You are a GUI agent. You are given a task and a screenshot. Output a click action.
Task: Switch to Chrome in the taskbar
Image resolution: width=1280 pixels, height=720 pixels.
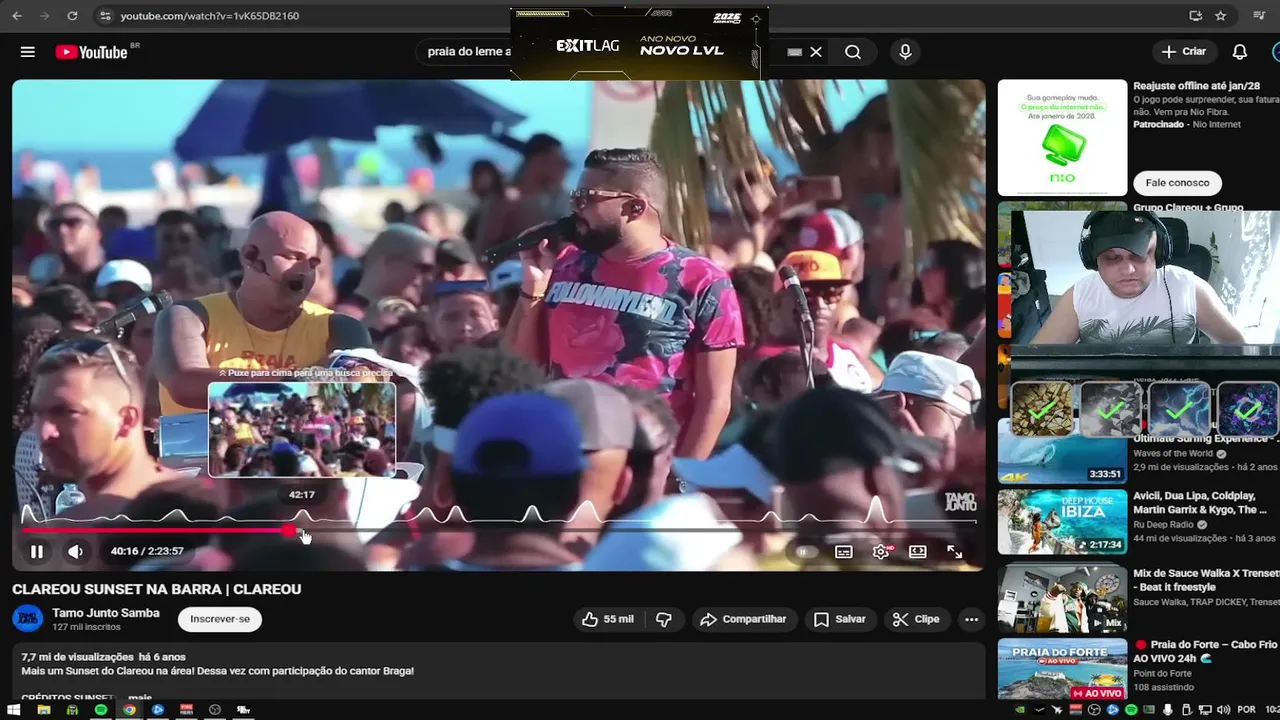click(129, 710)
